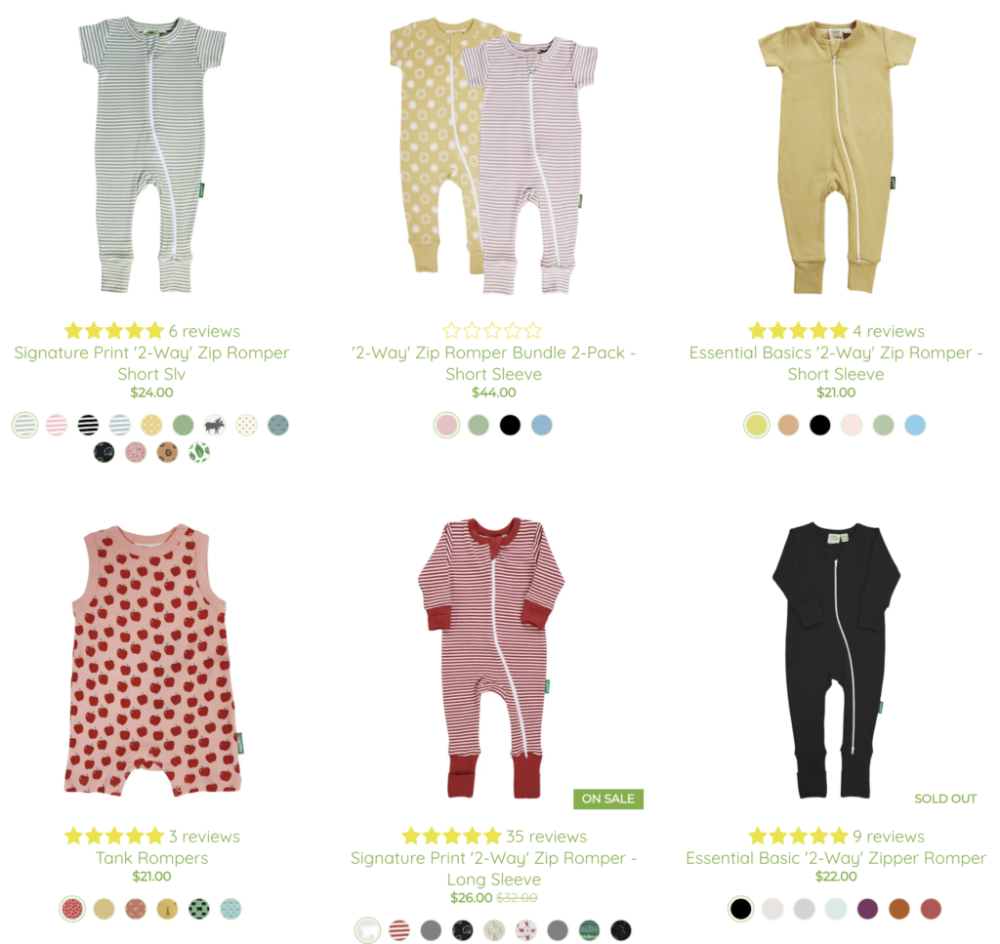
Task: Pick orange swatch for Essential Basic Zipper Romper
Action: coord(899,909)
